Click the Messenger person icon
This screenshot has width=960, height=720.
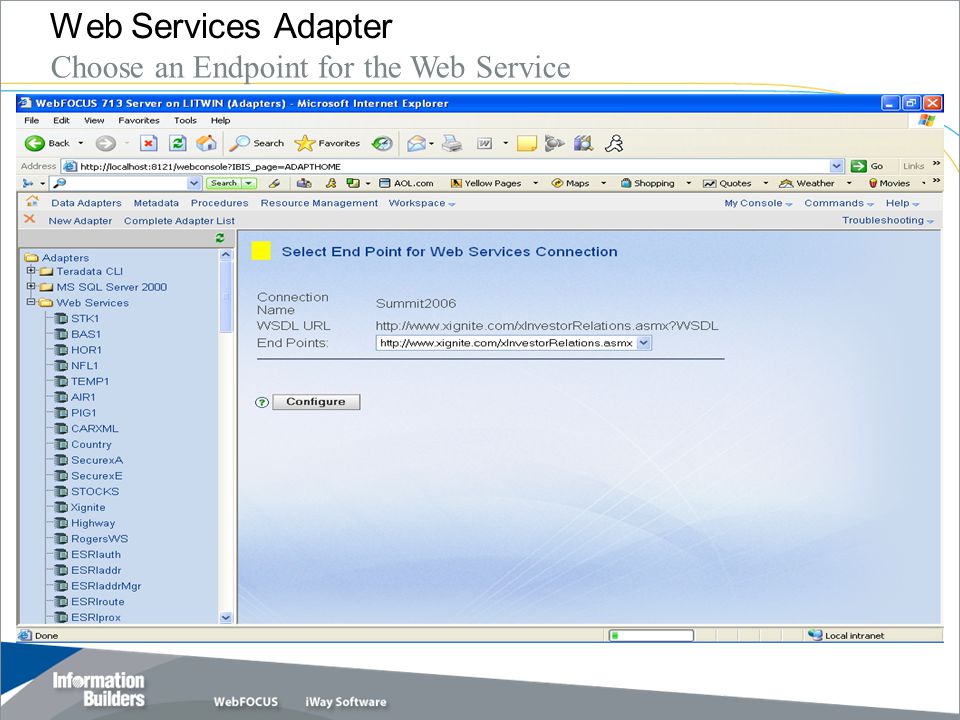(614, 144)
